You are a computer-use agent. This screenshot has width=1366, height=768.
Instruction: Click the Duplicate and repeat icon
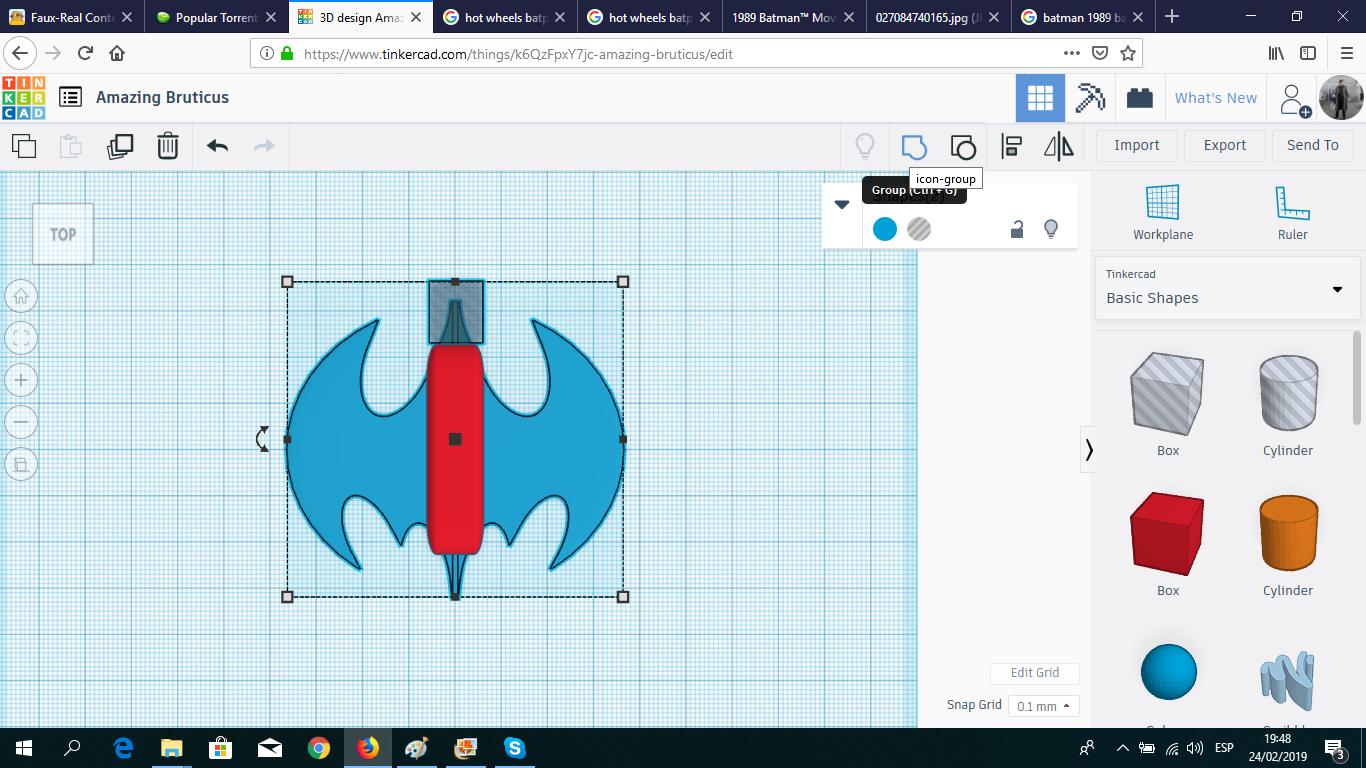point(120,146)
